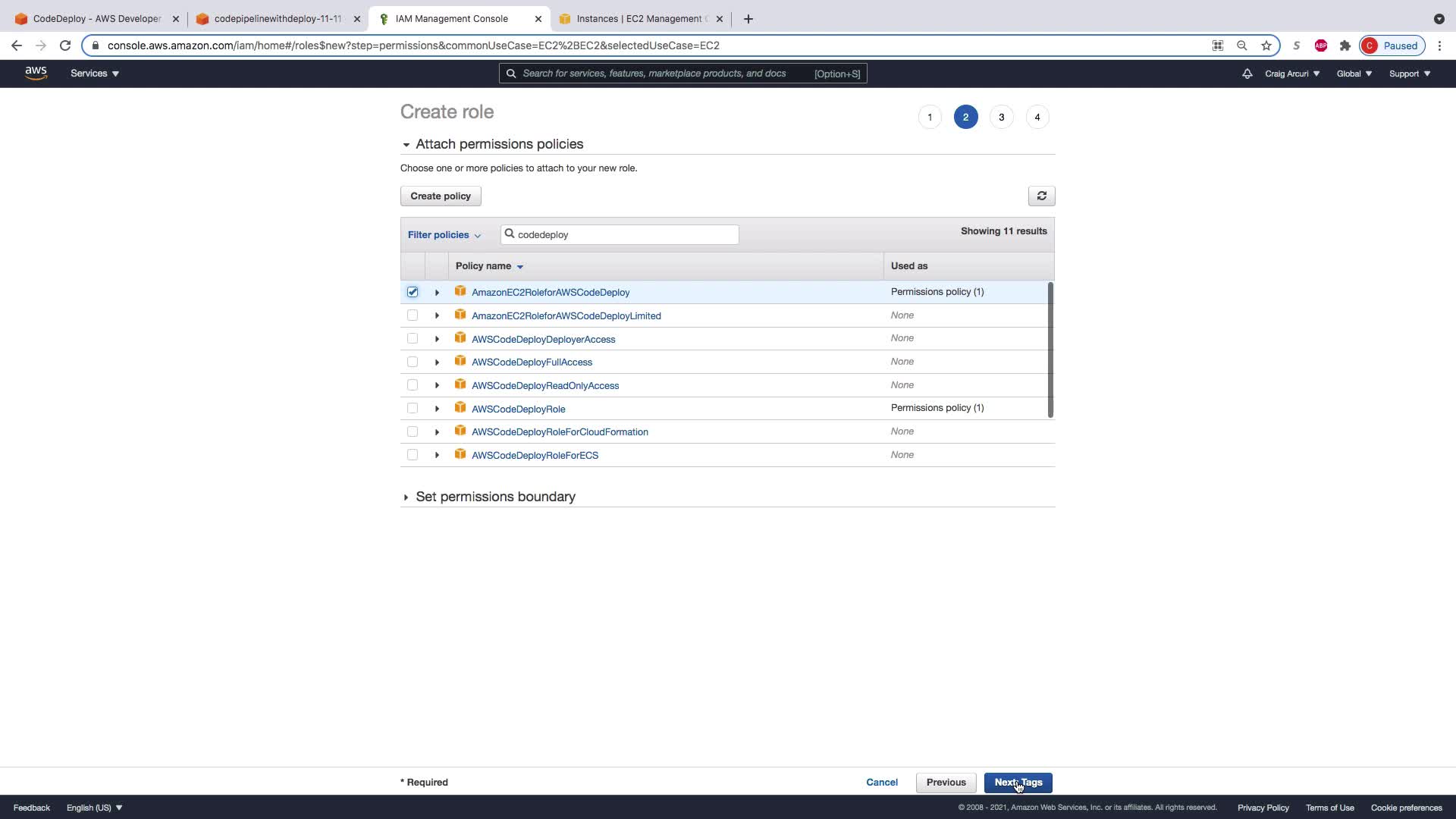The width and height of the screenshot is (1456, 819).
Task: Click the AdBlock Plus extension icon
Action: click(1321, 45)
